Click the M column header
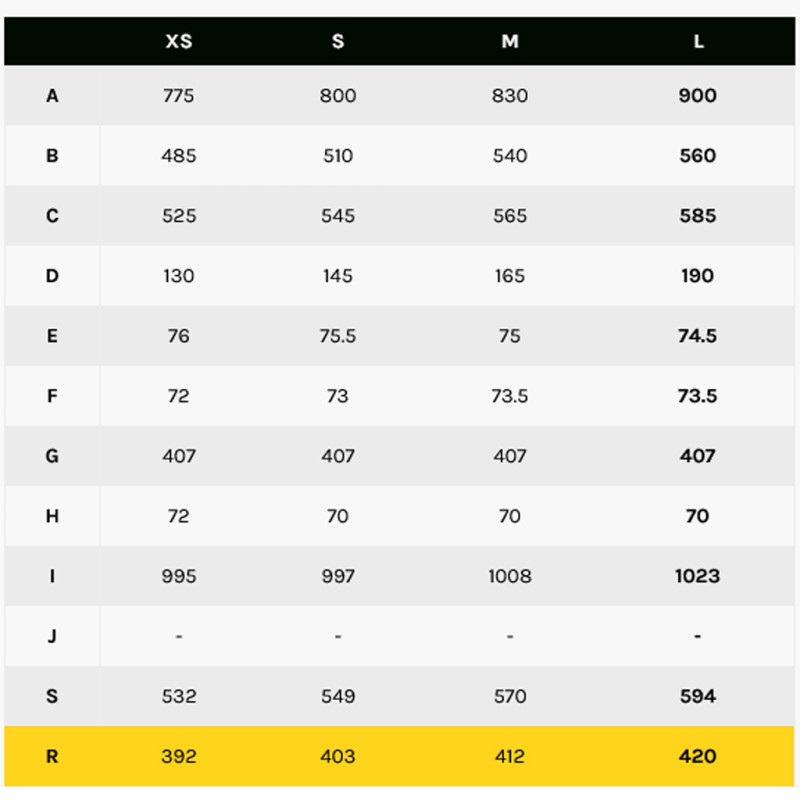 click(510, 41)
